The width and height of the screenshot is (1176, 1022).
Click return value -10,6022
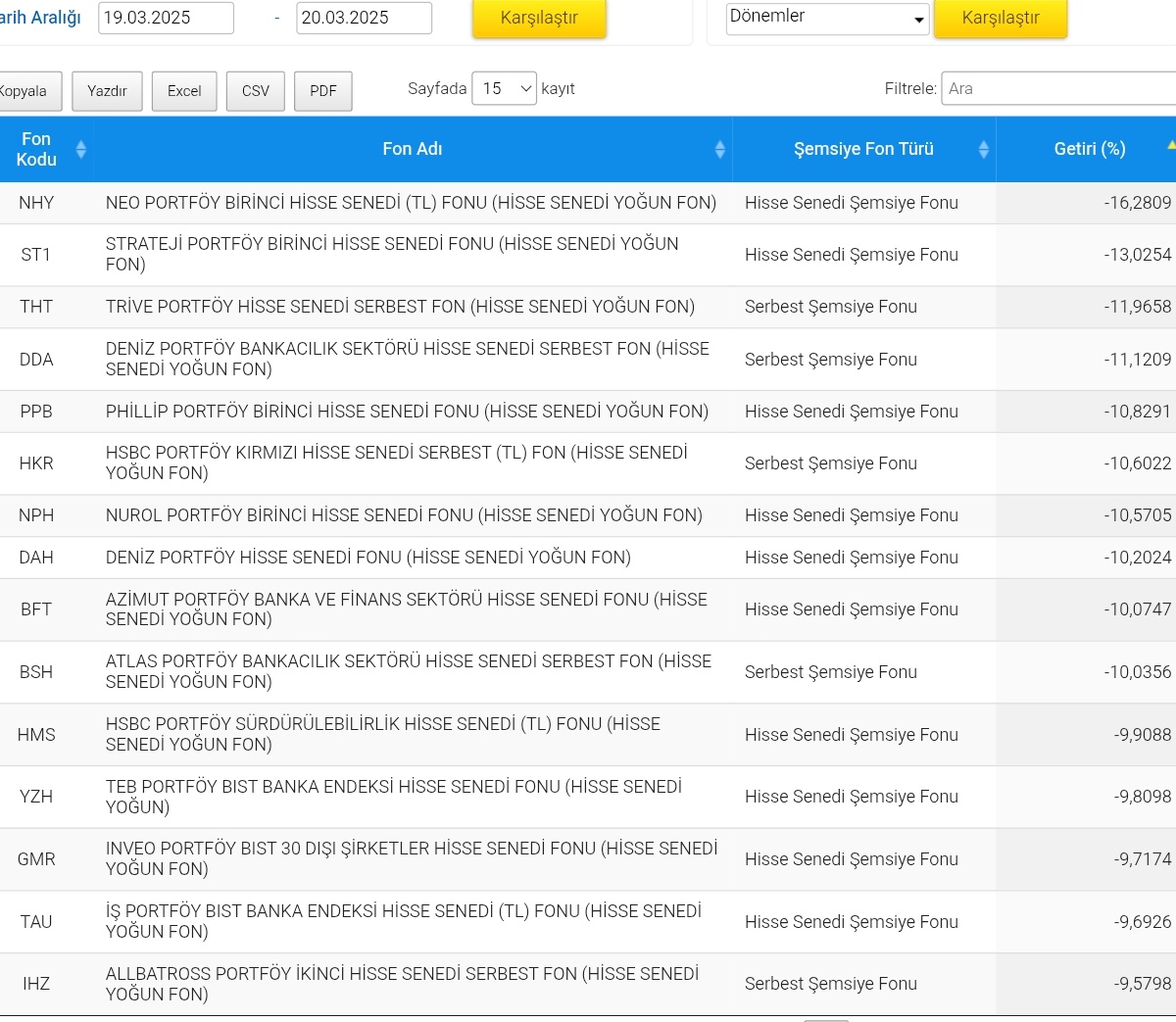point(1137,463)
